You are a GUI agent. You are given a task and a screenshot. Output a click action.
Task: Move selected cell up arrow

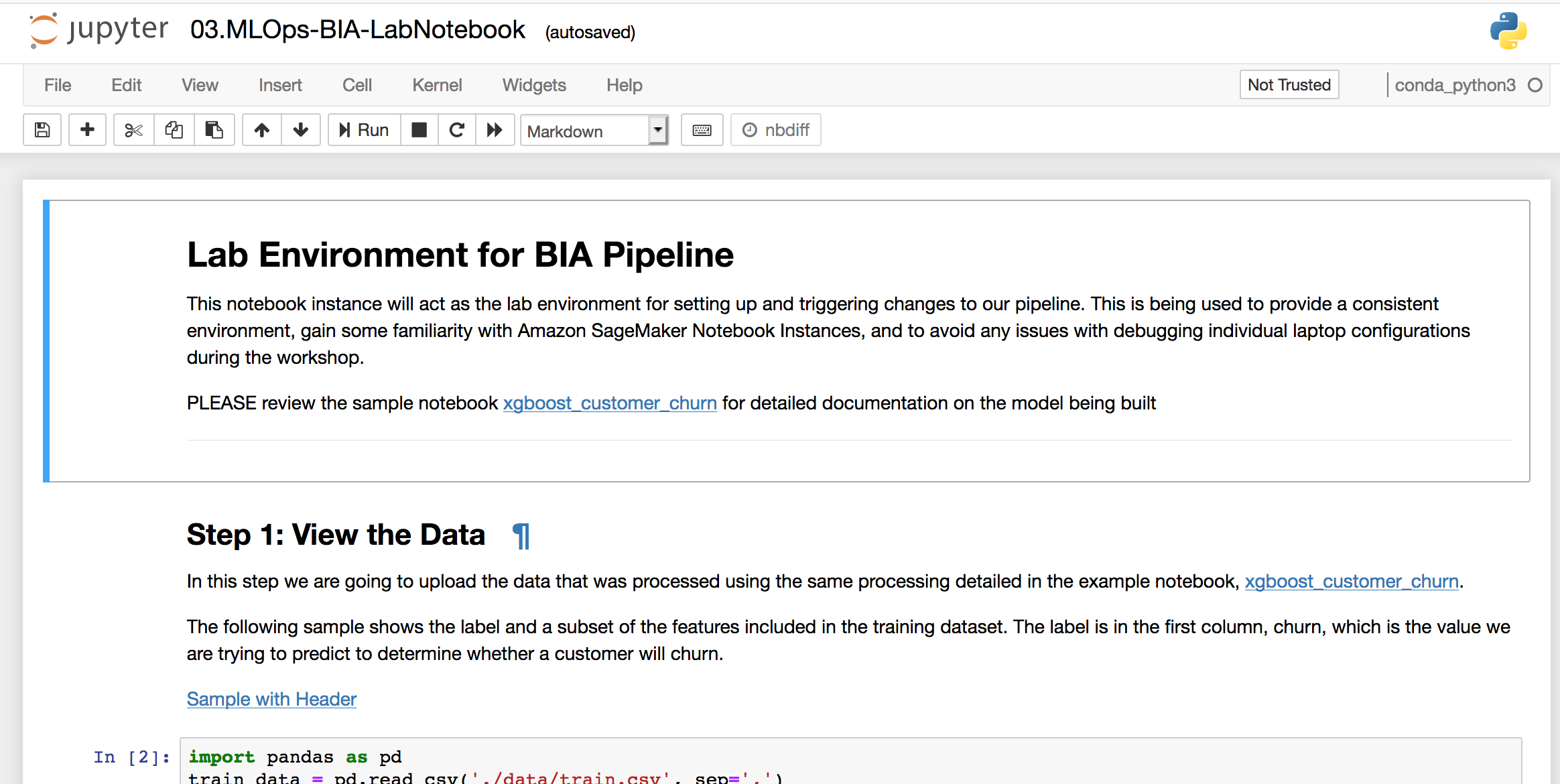262,130
